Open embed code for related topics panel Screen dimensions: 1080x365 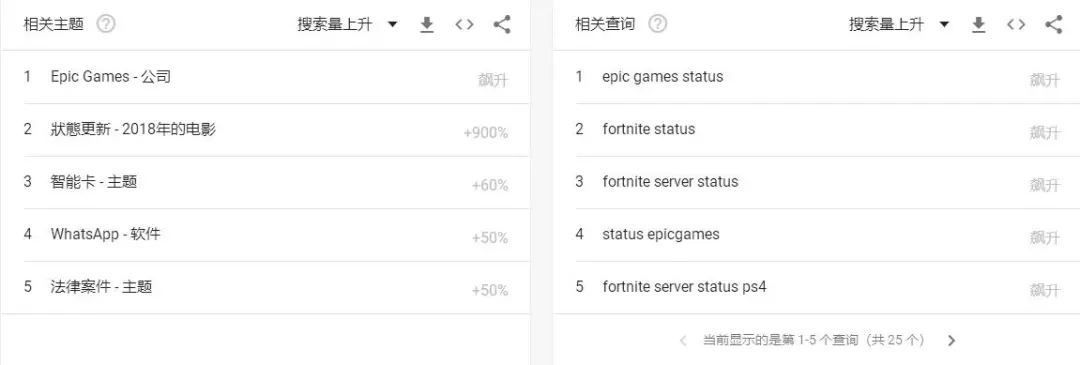[464, 25]
